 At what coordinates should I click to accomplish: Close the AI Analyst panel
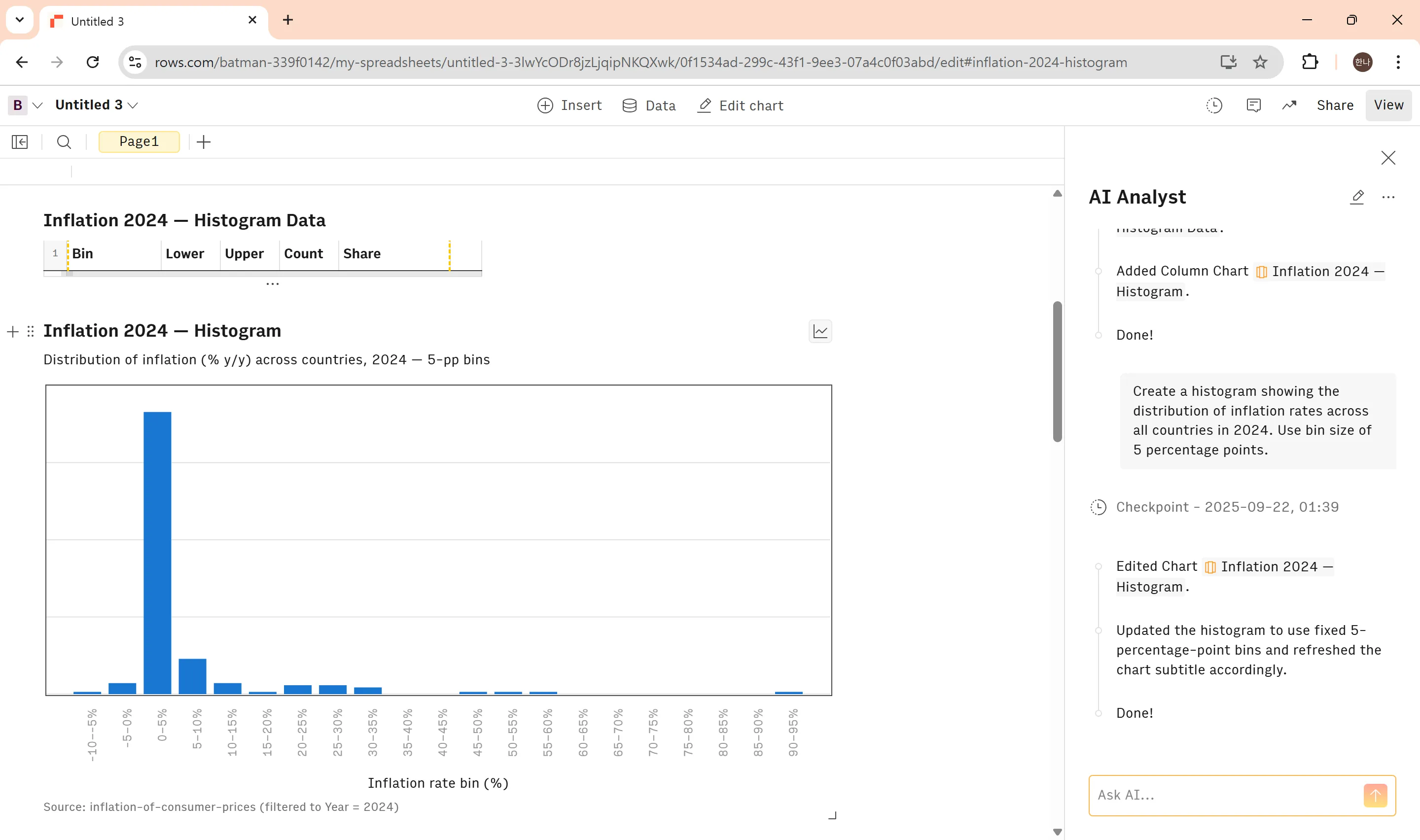click(x=1388, y=157)
